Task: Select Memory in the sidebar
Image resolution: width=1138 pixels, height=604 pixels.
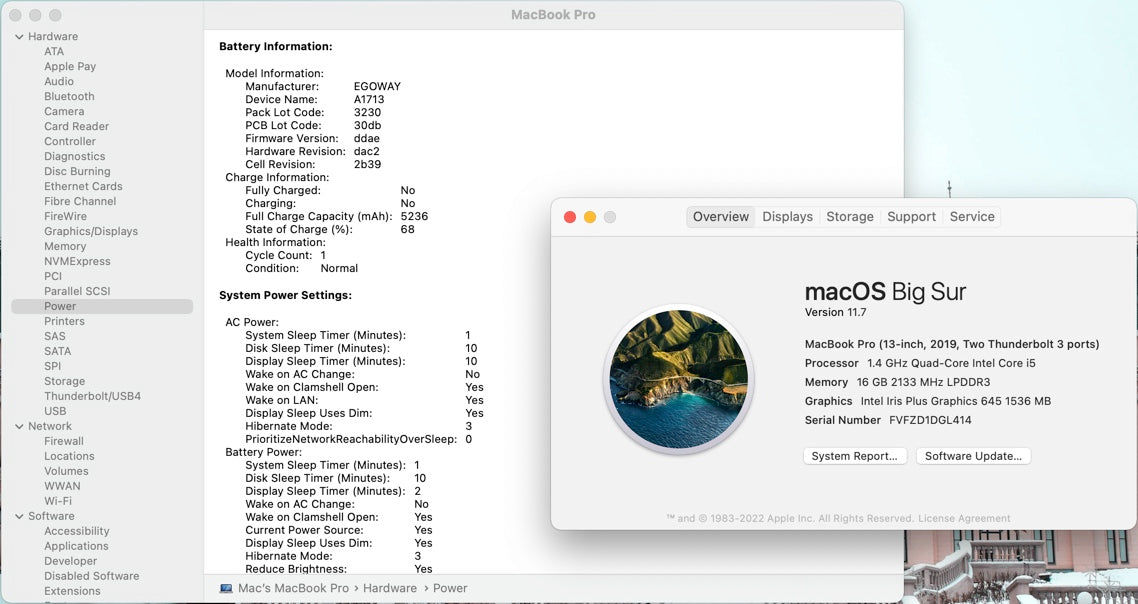Action: [65, 246]
